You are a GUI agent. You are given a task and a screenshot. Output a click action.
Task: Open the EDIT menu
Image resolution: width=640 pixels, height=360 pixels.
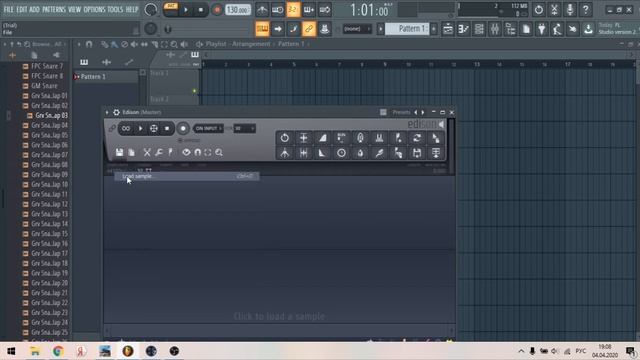(x=22, y=9)
